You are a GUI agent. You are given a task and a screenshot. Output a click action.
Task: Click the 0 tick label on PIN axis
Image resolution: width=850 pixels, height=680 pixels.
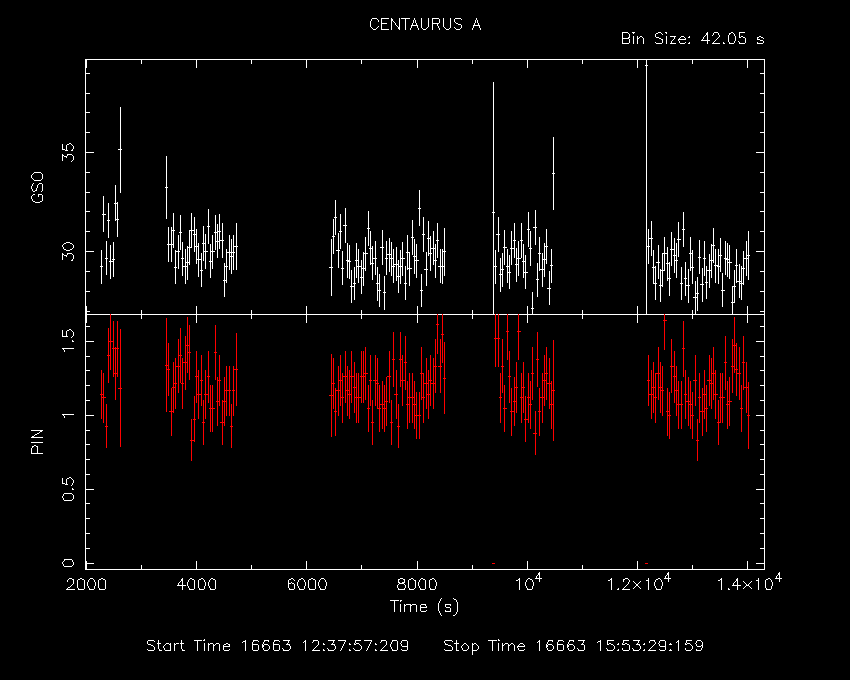68,563
